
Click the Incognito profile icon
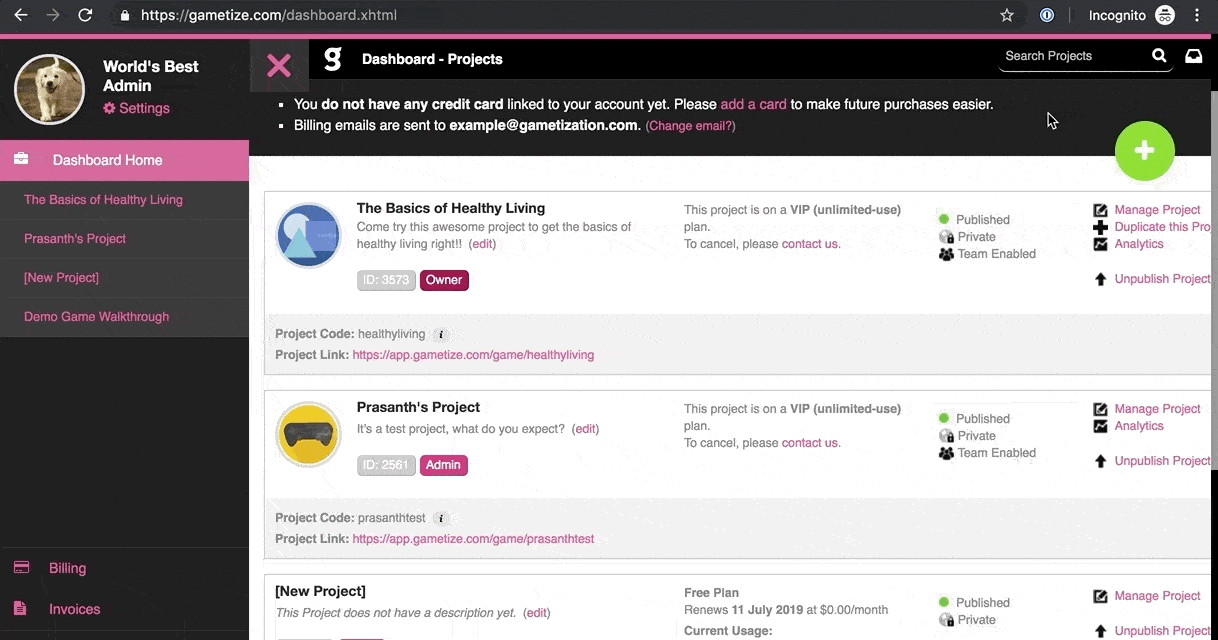1165,15
